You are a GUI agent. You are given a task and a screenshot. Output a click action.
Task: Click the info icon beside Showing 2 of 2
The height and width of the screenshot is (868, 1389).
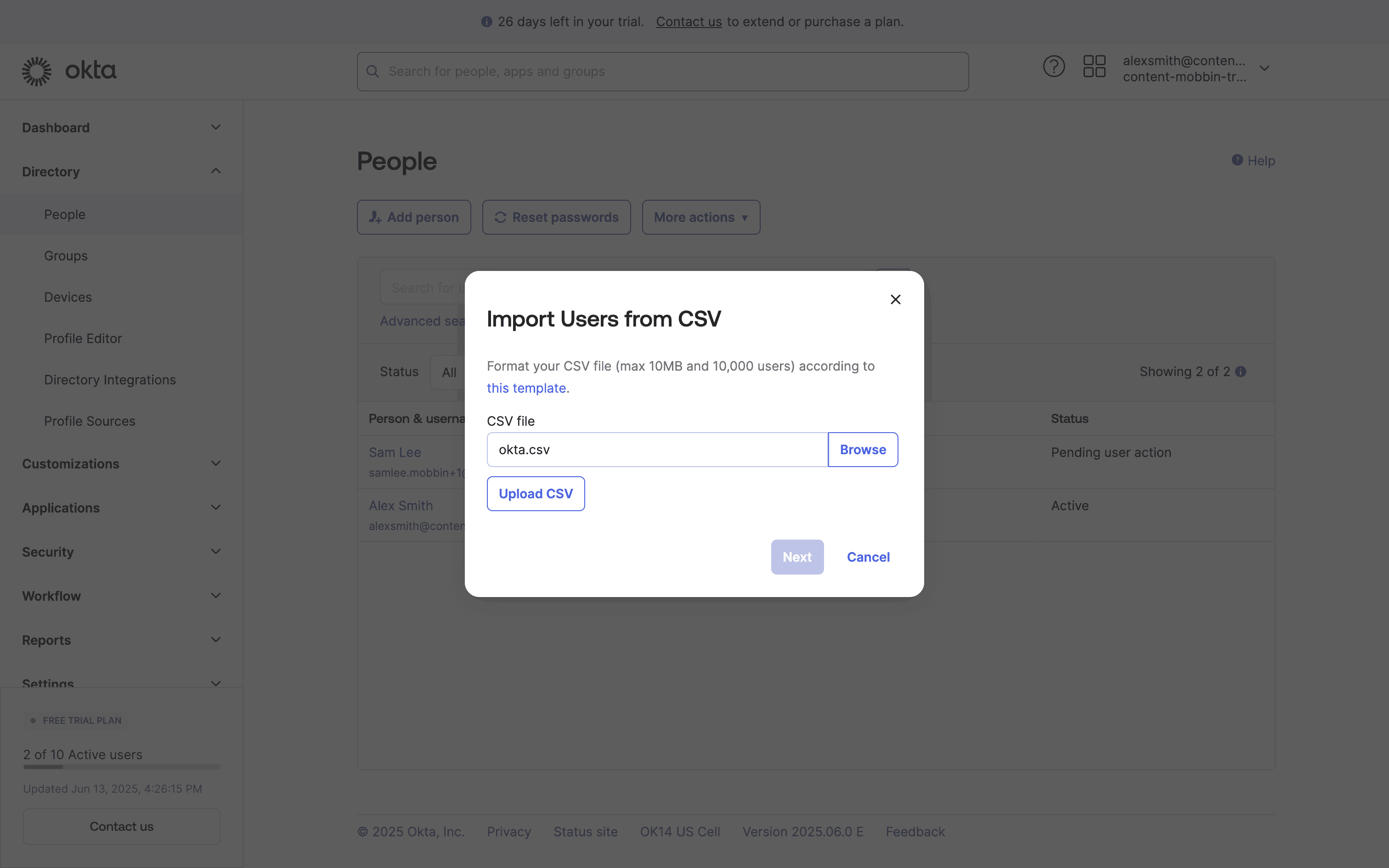tap(1241, 372)
